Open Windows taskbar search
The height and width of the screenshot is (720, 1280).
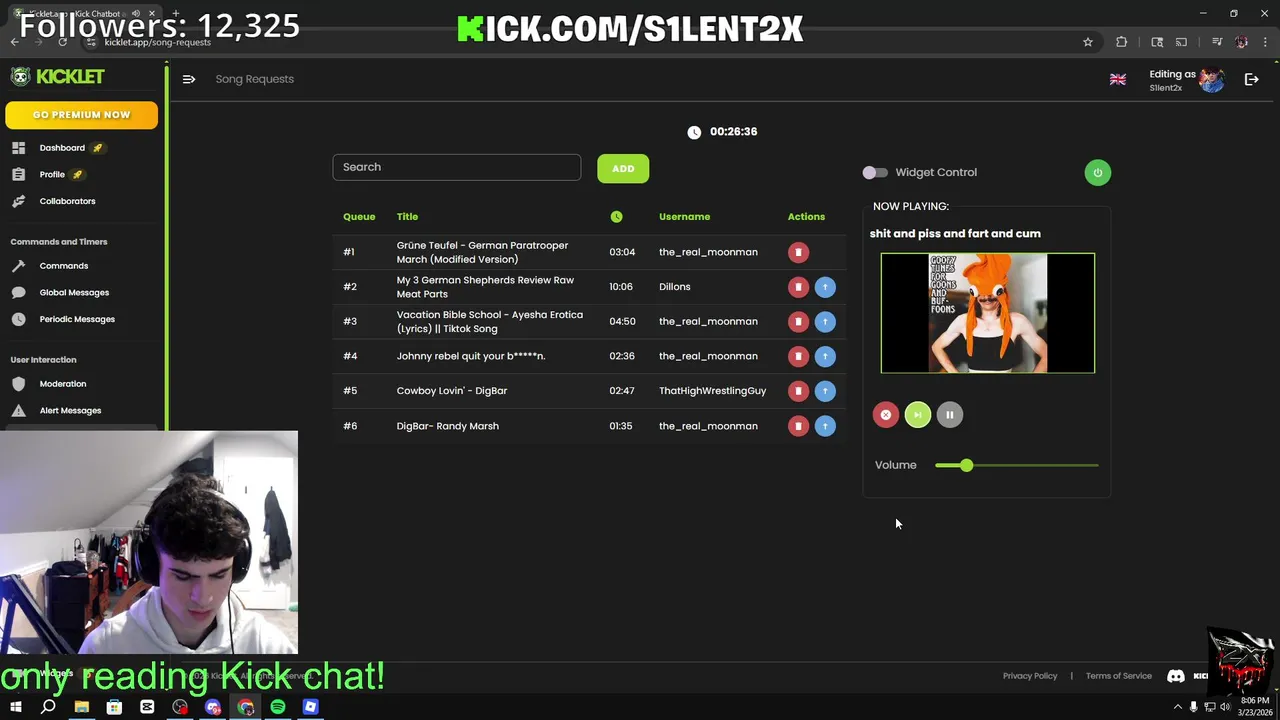click(x=48, y=707)
